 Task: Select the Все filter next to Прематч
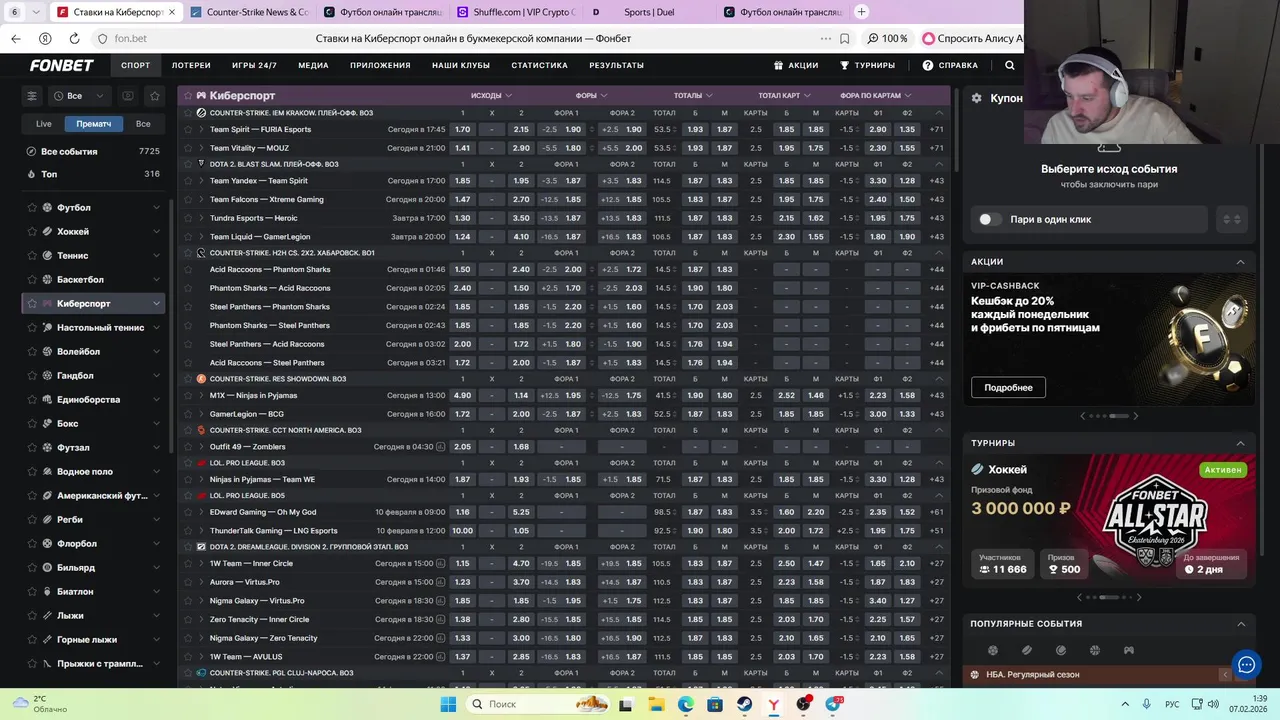143,124
